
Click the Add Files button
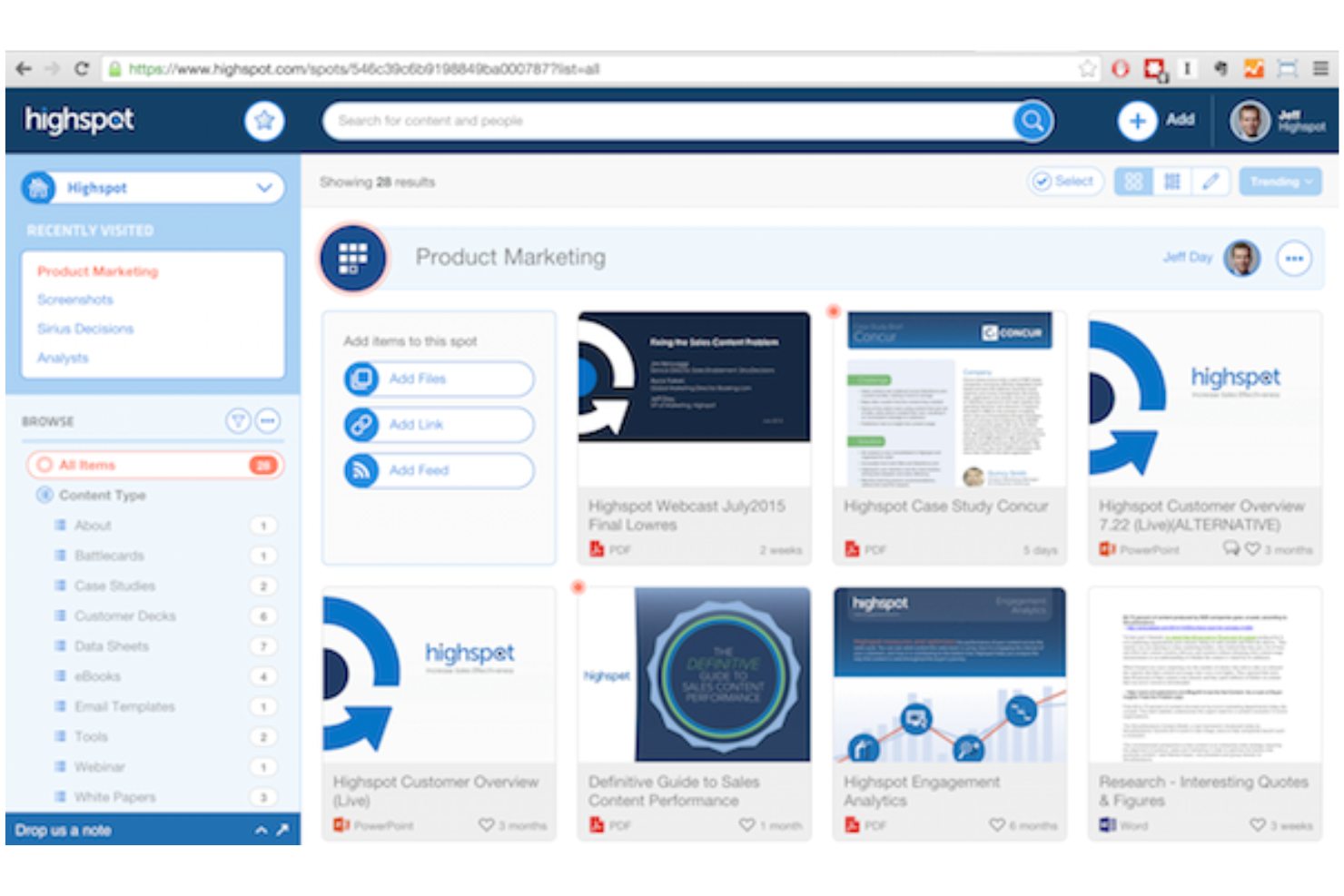point(439,379)
